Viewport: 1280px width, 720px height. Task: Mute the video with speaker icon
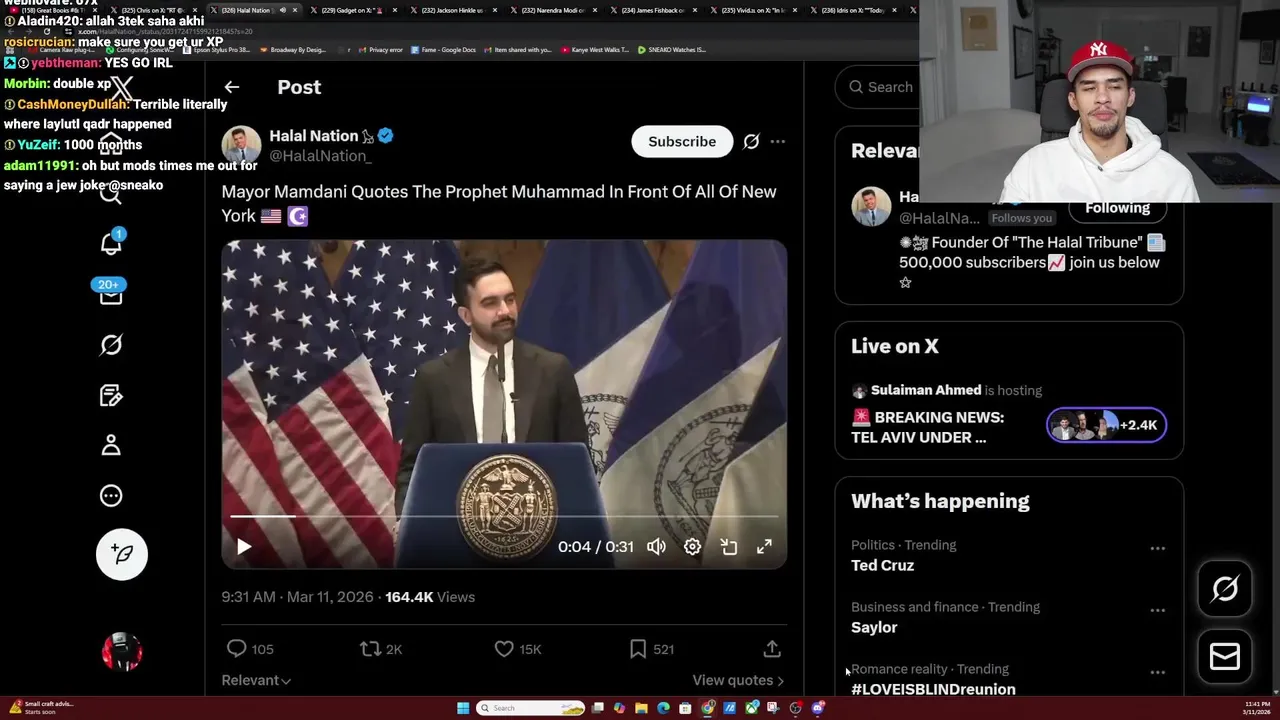[x=656, y=547]
